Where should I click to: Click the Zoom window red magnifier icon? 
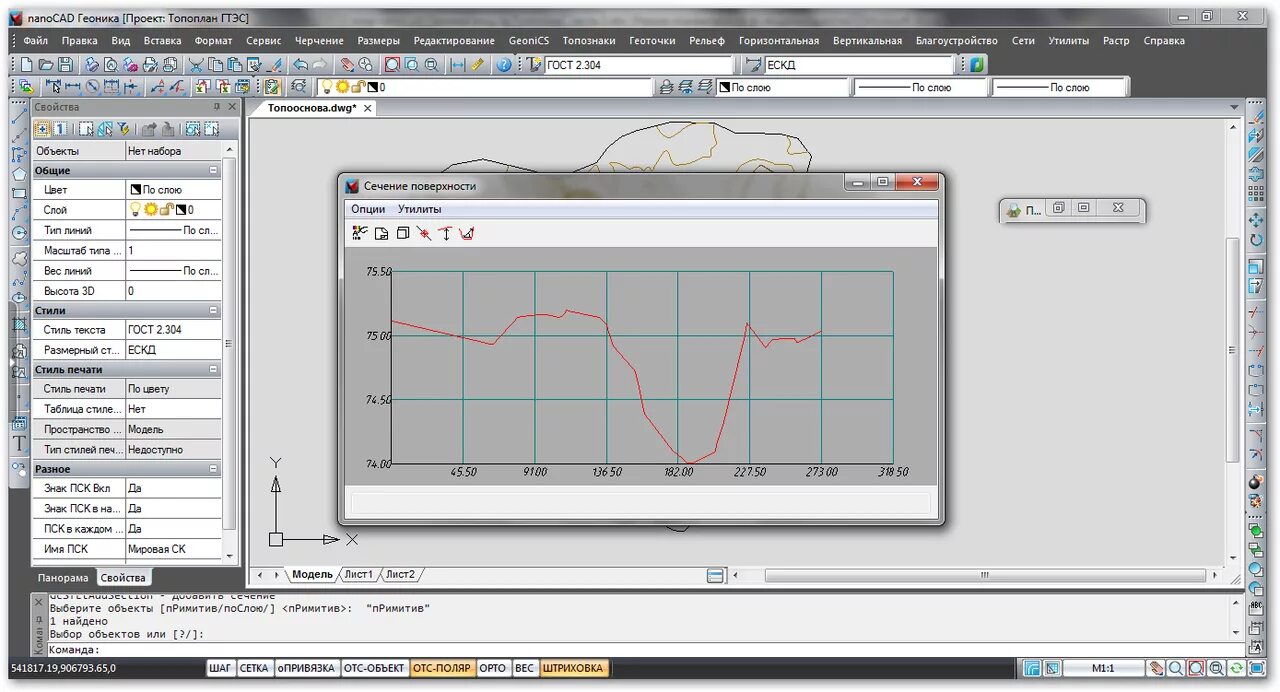pyautogui.click(x=392, y=65)
